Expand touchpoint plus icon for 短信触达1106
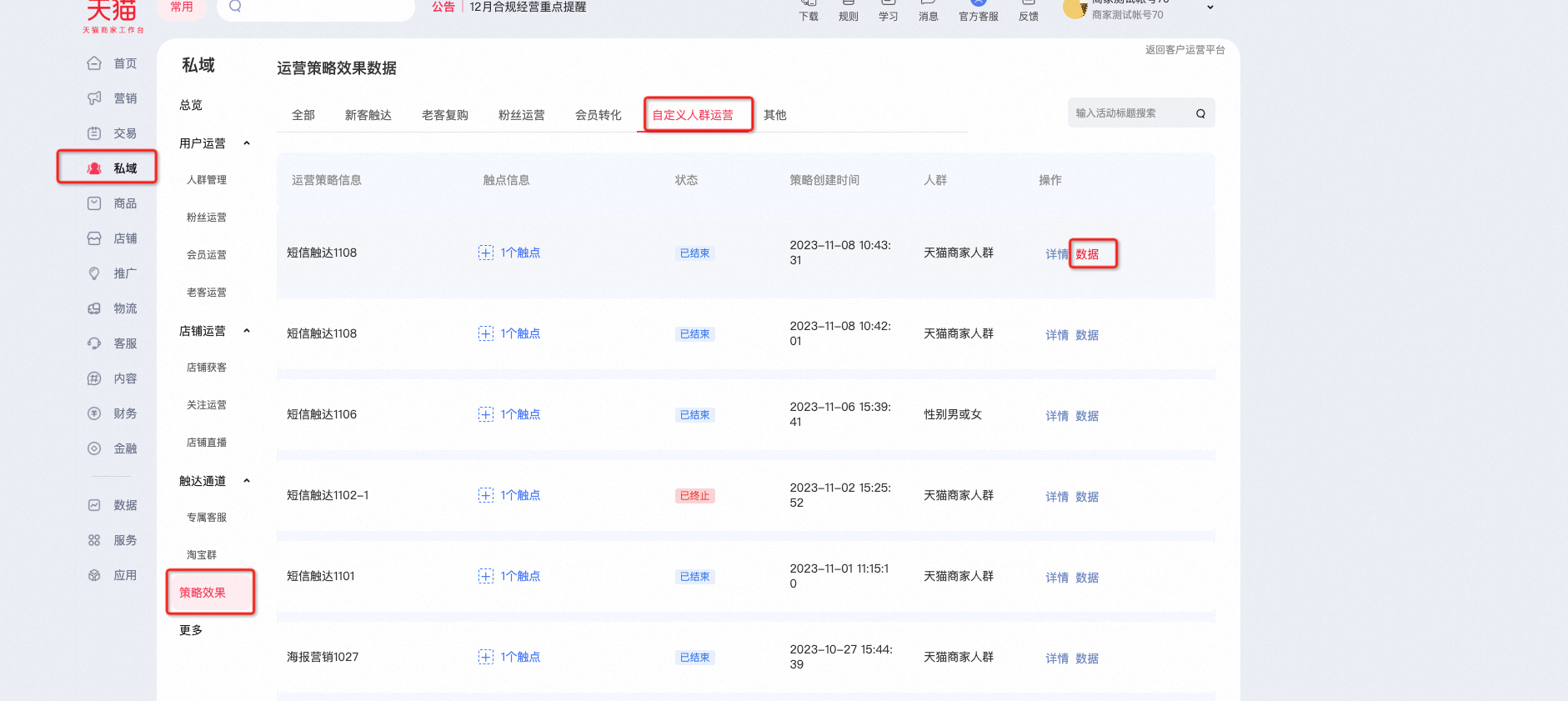The image size is (1568, 701). [x=486, y=414]
